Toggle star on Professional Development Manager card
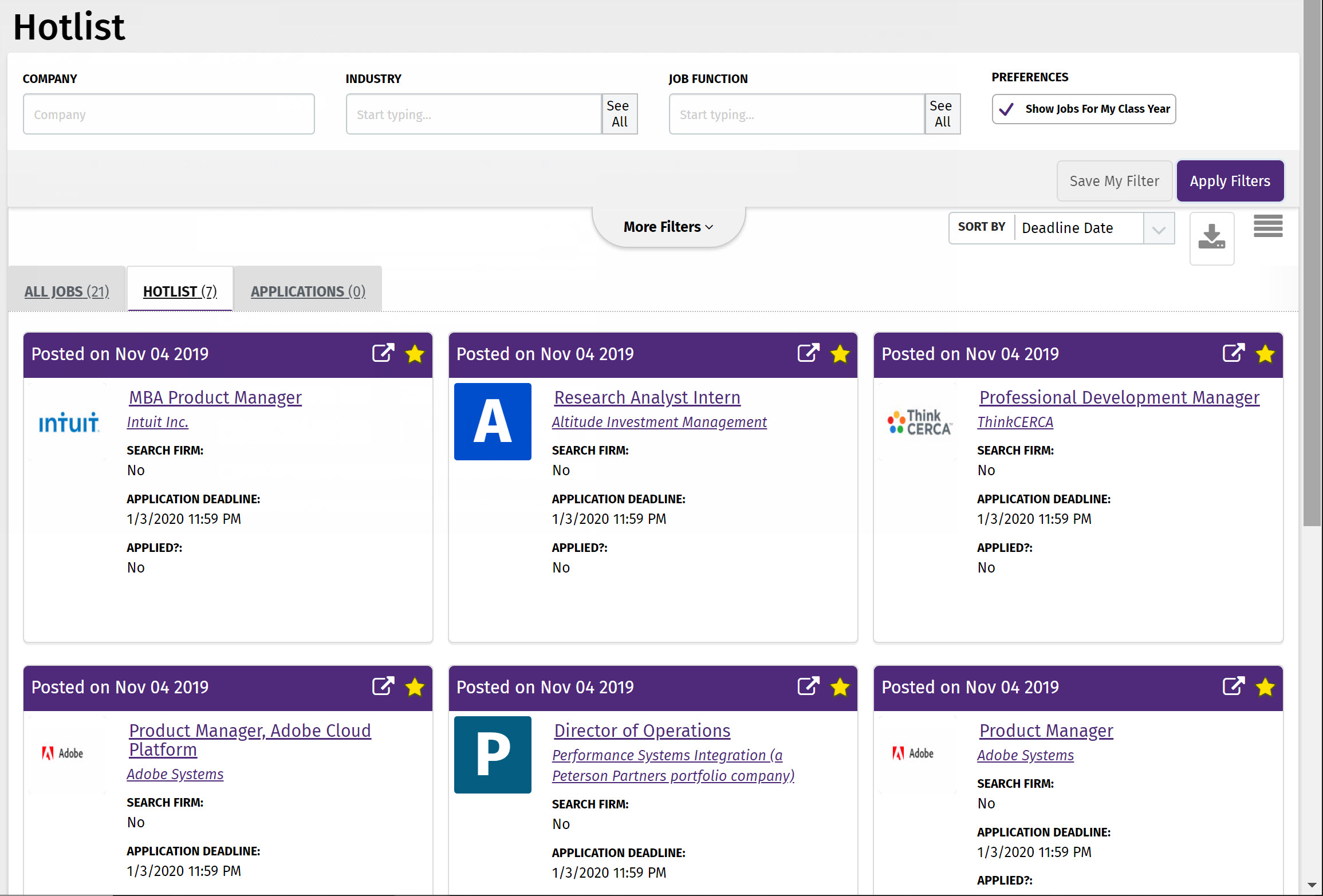 (x=1265, y=354)
